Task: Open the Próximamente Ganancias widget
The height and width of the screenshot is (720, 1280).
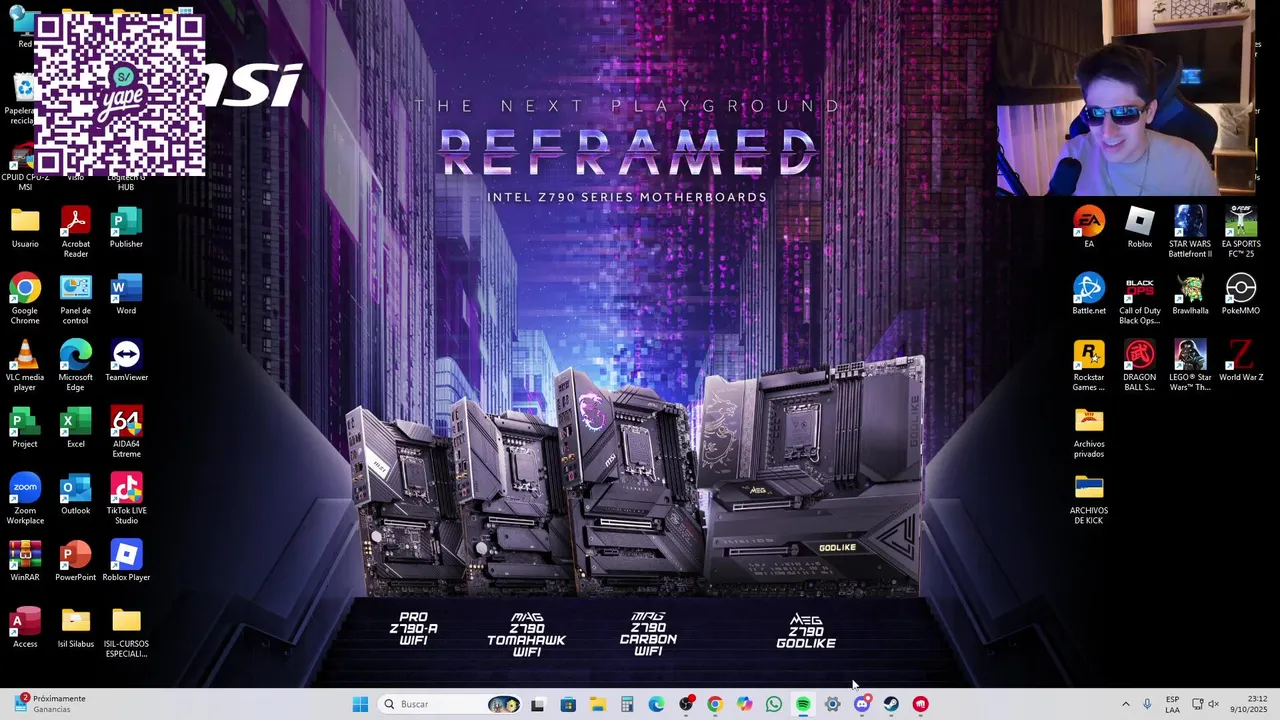Action: coord(50,704)
